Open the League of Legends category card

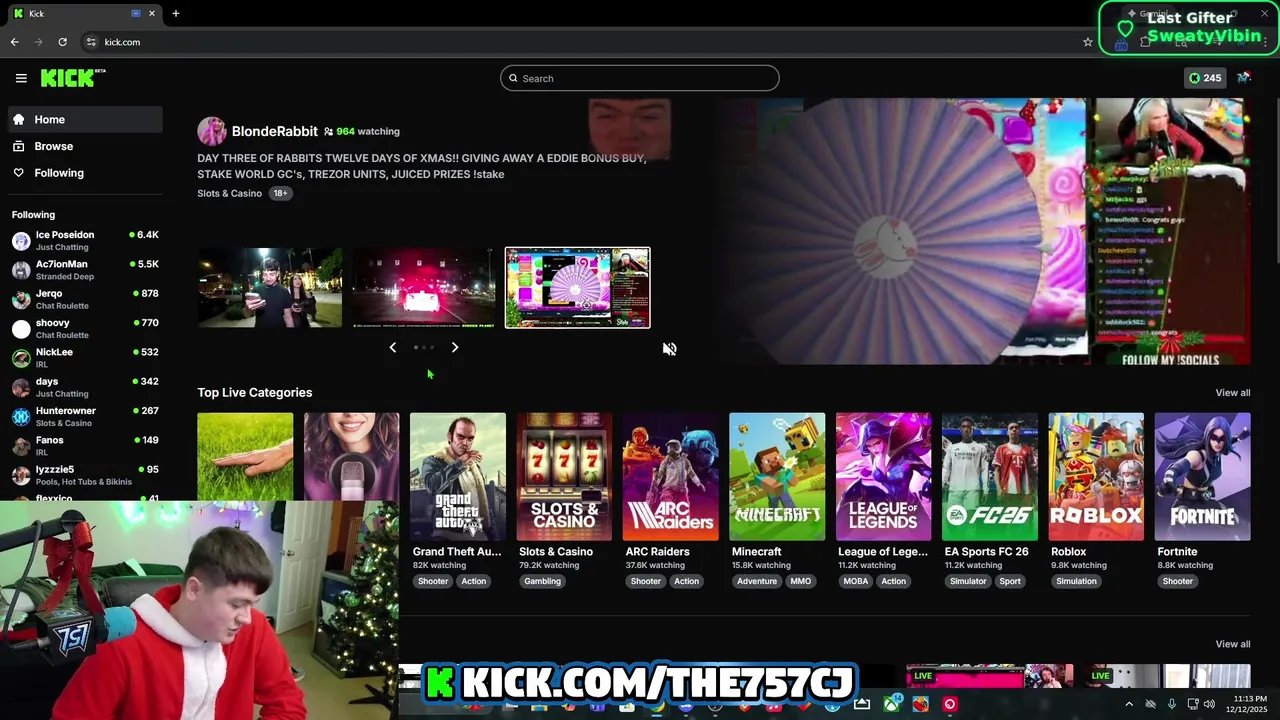click(884, 477)
